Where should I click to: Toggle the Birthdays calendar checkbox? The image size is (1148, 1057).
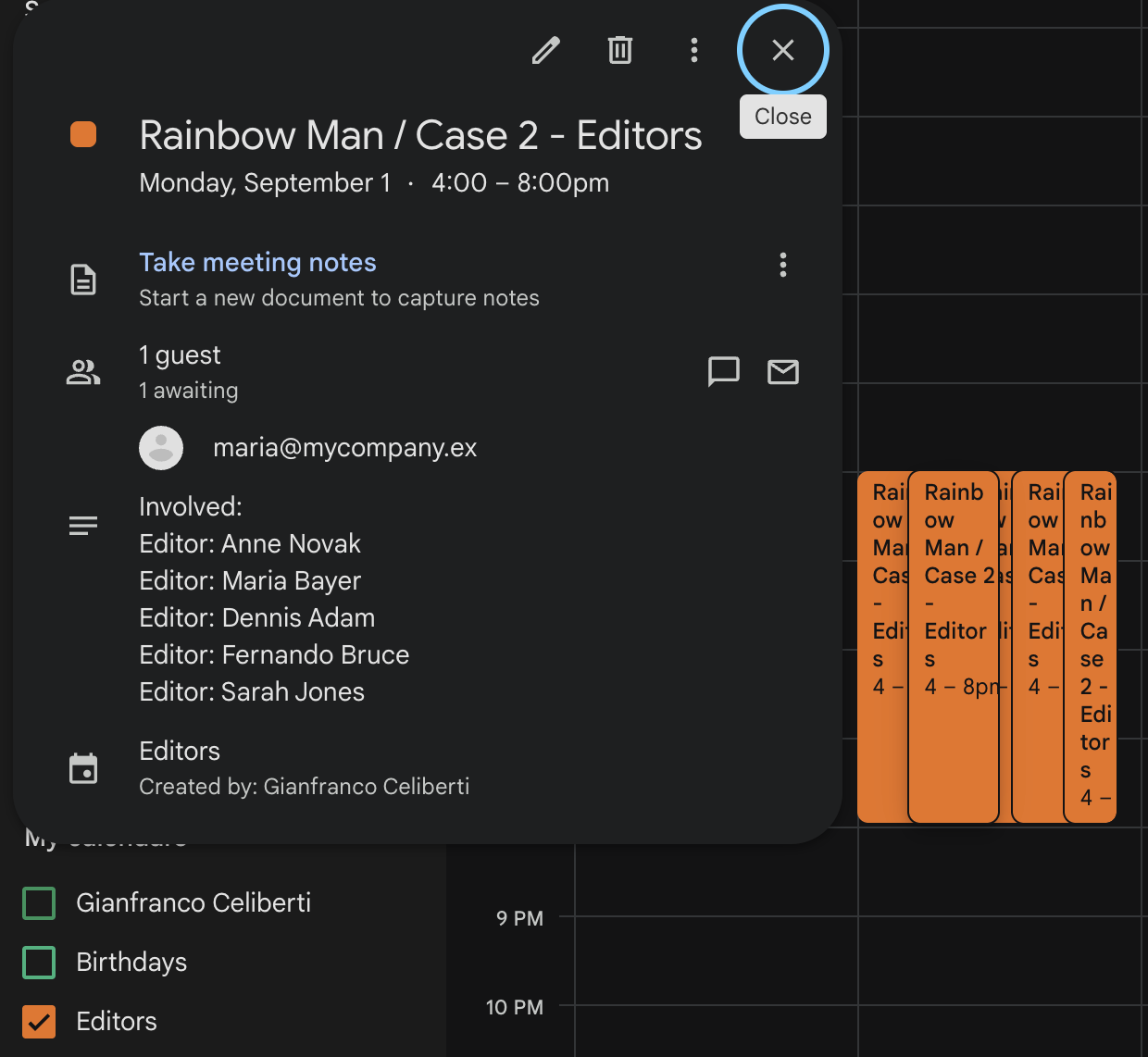(39, 962)
